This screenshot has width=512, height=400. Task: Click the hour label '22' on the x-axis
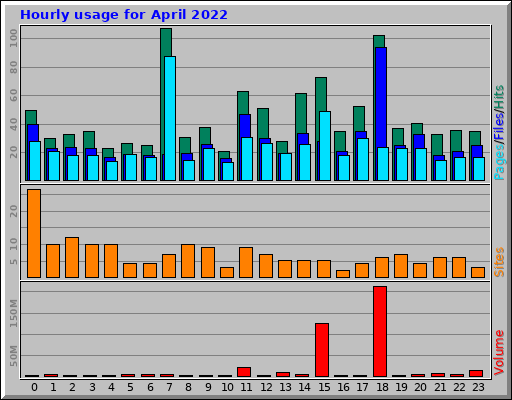(459, 387)
